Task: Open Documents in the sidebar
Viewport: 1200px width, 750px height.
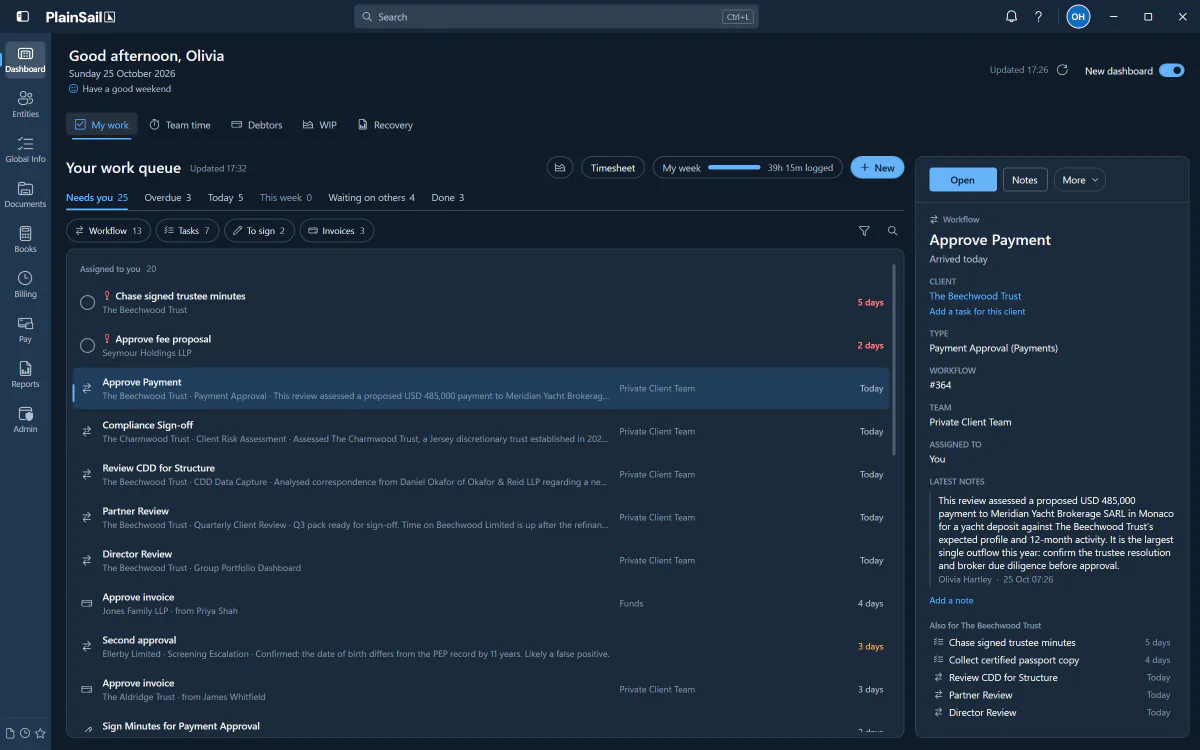Action: pyautogui.click(x=26, y=195)
